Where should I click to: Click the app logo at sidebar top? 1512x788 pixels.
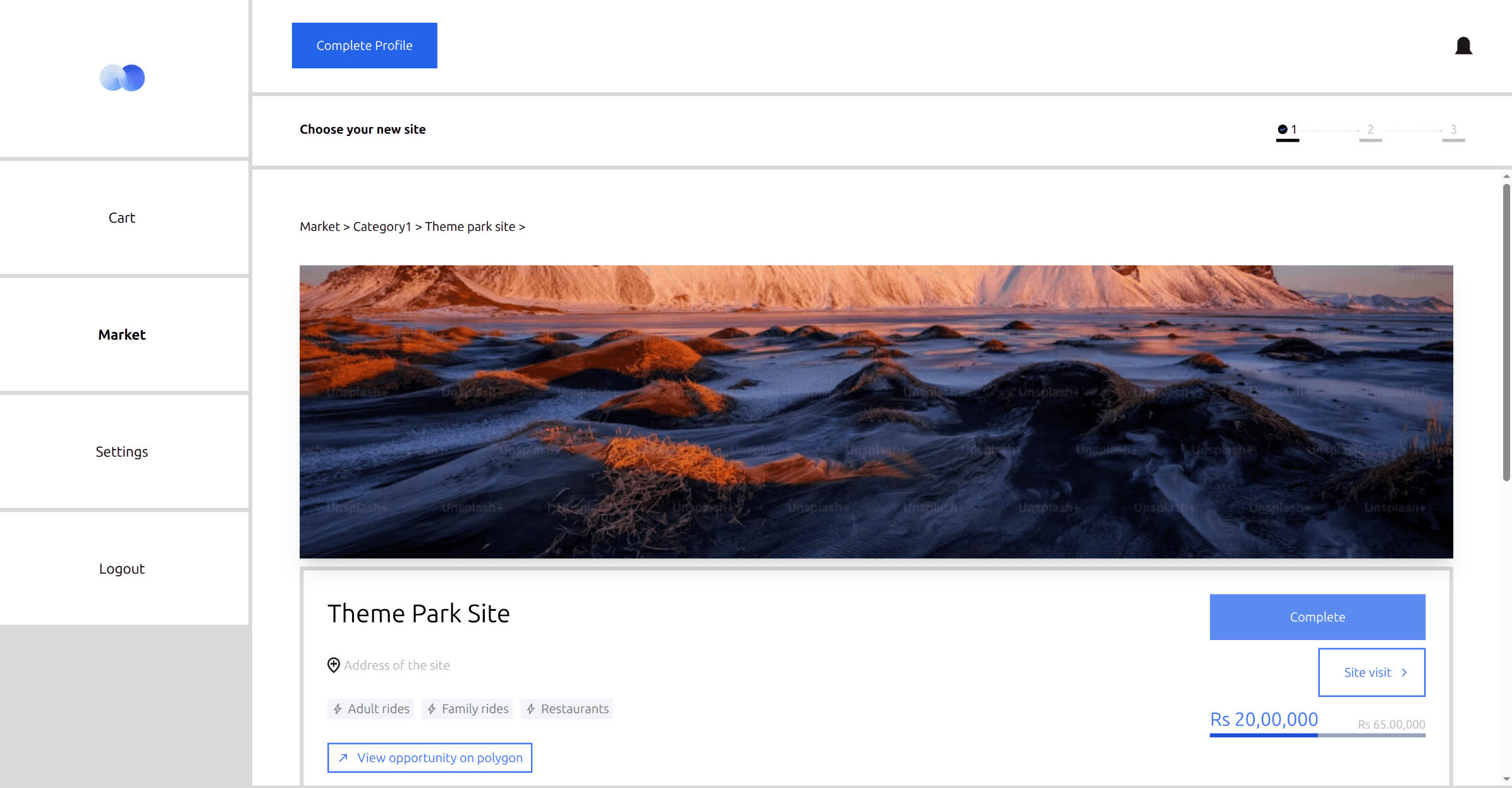121,77
